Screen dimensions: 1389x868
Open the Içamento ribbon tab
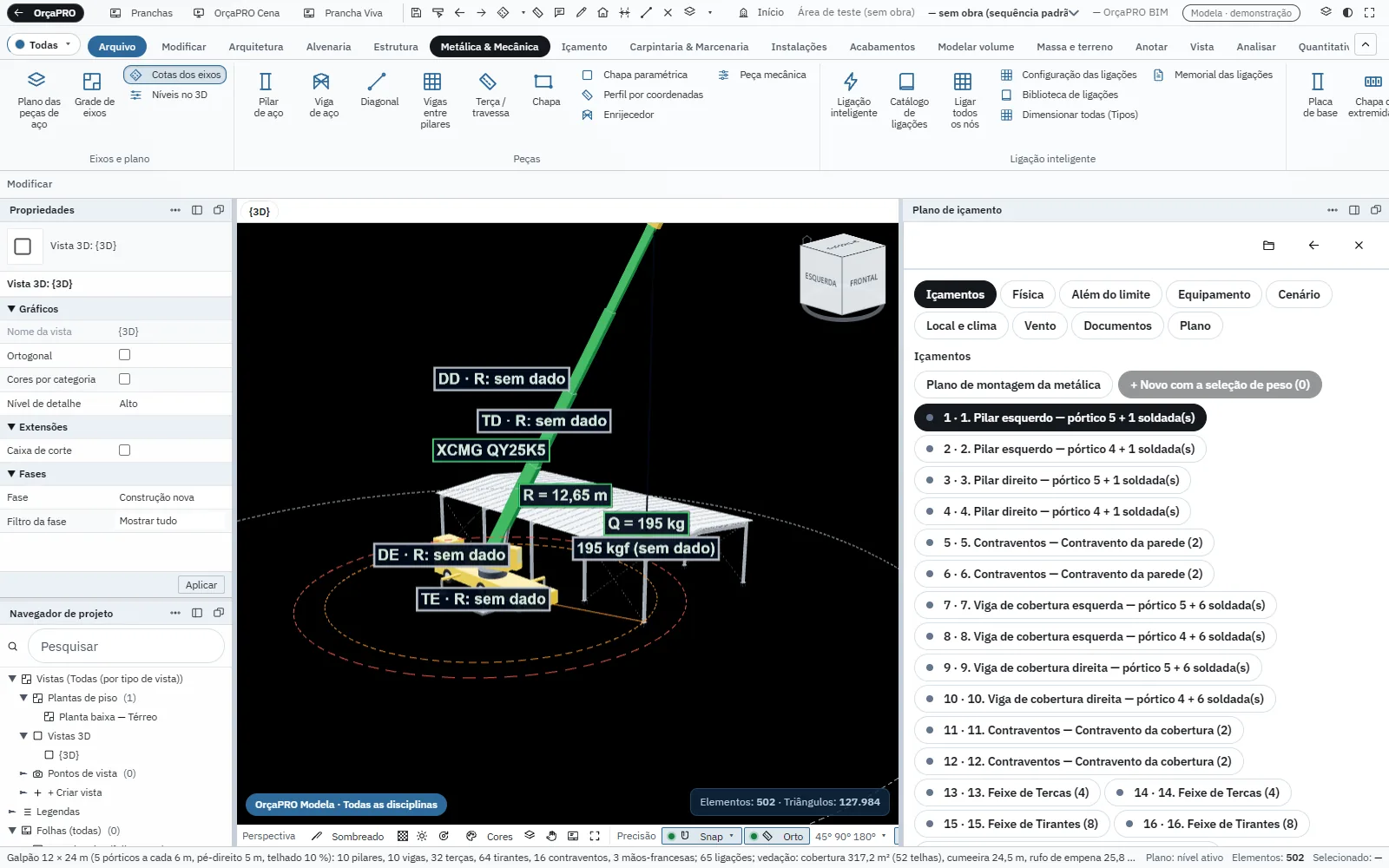[x=584, y=47]
